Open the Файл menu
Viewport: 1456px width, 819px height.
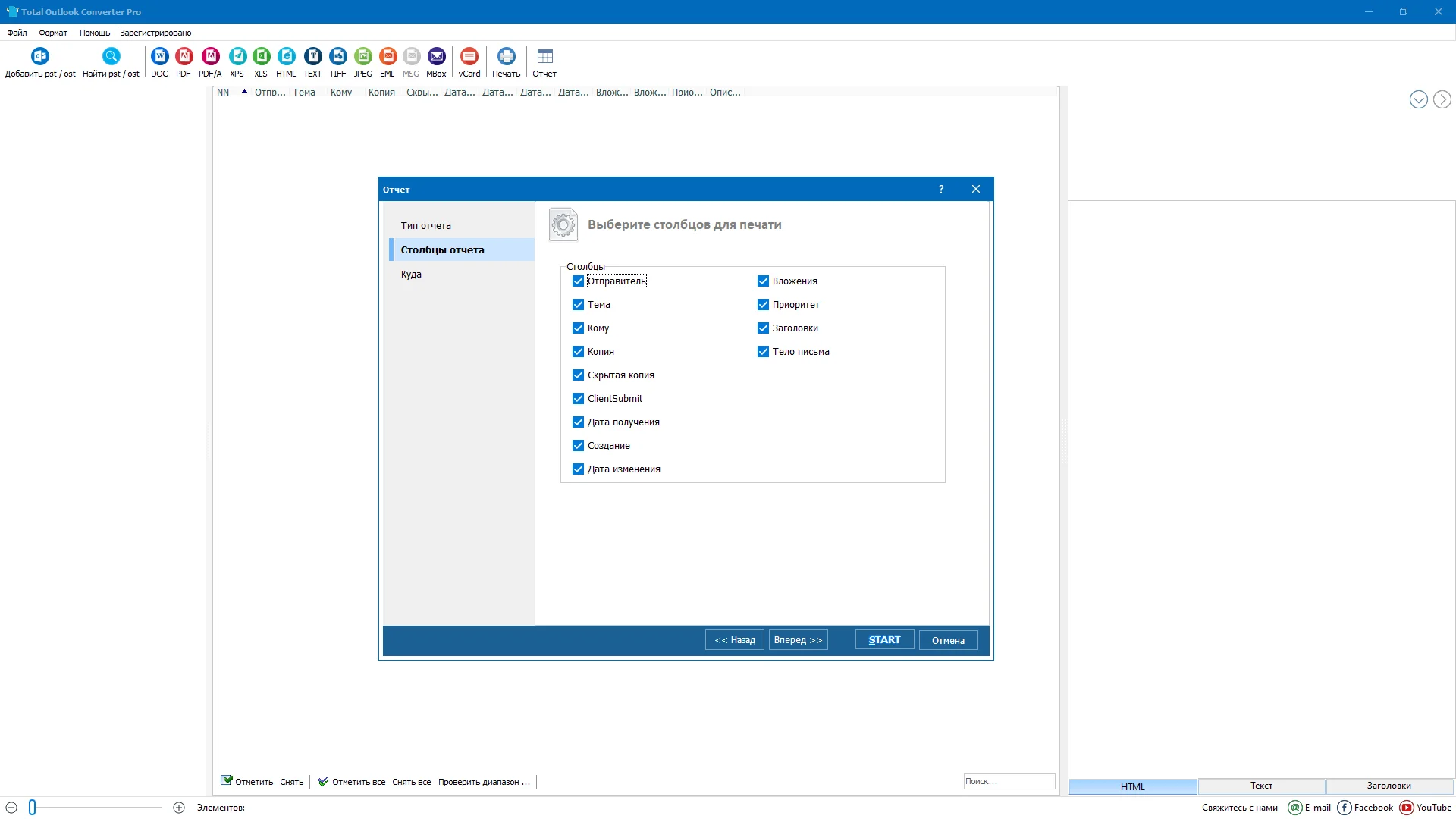coord(17,33)
